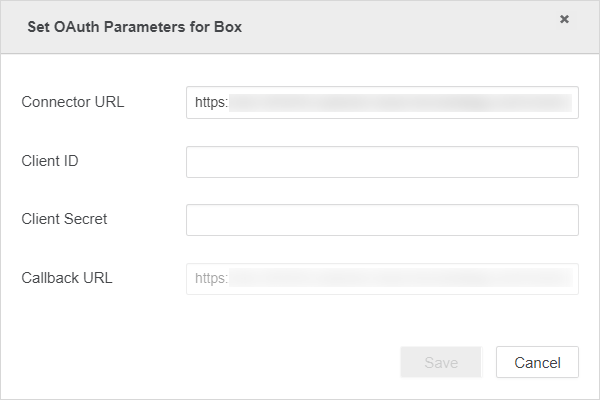Place cursor at https: in Connector URL
Viewport: 600px width, 400px height.
(212, 102)
